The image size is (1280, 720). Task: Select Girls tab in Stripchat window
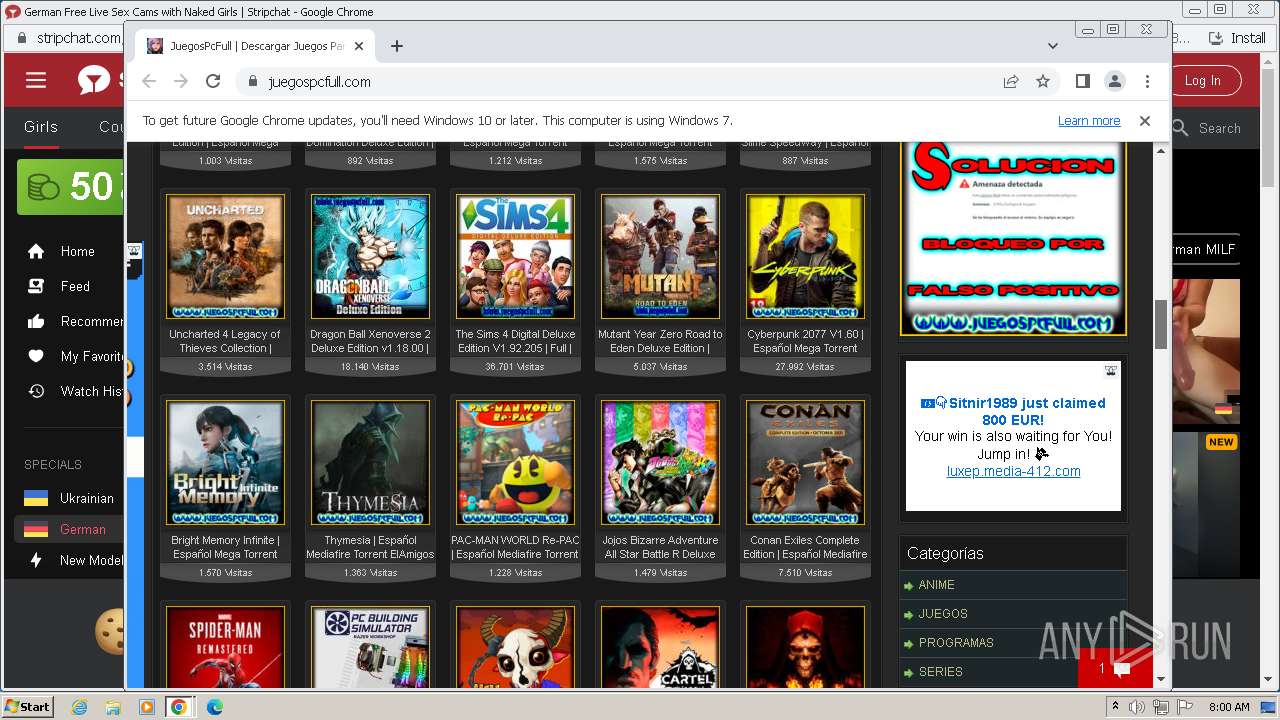[x=41, y=127]
